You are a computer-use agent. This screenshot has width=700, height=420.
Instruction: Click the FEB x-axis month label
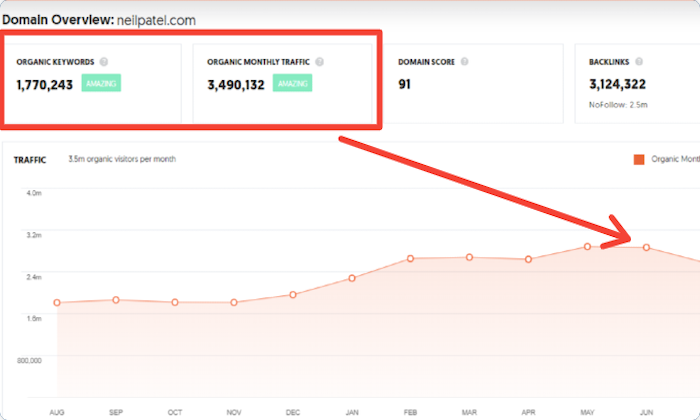point(410,412)
